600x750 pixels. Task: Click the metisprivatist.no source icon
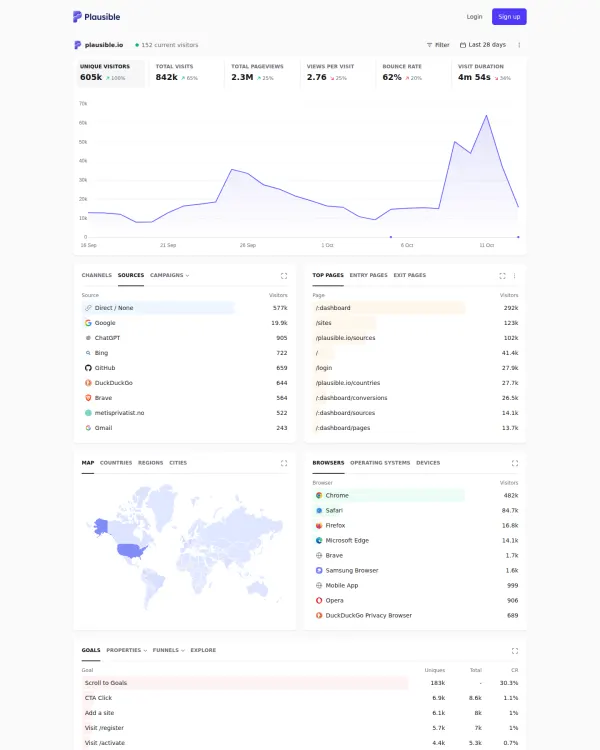(88, 413)
